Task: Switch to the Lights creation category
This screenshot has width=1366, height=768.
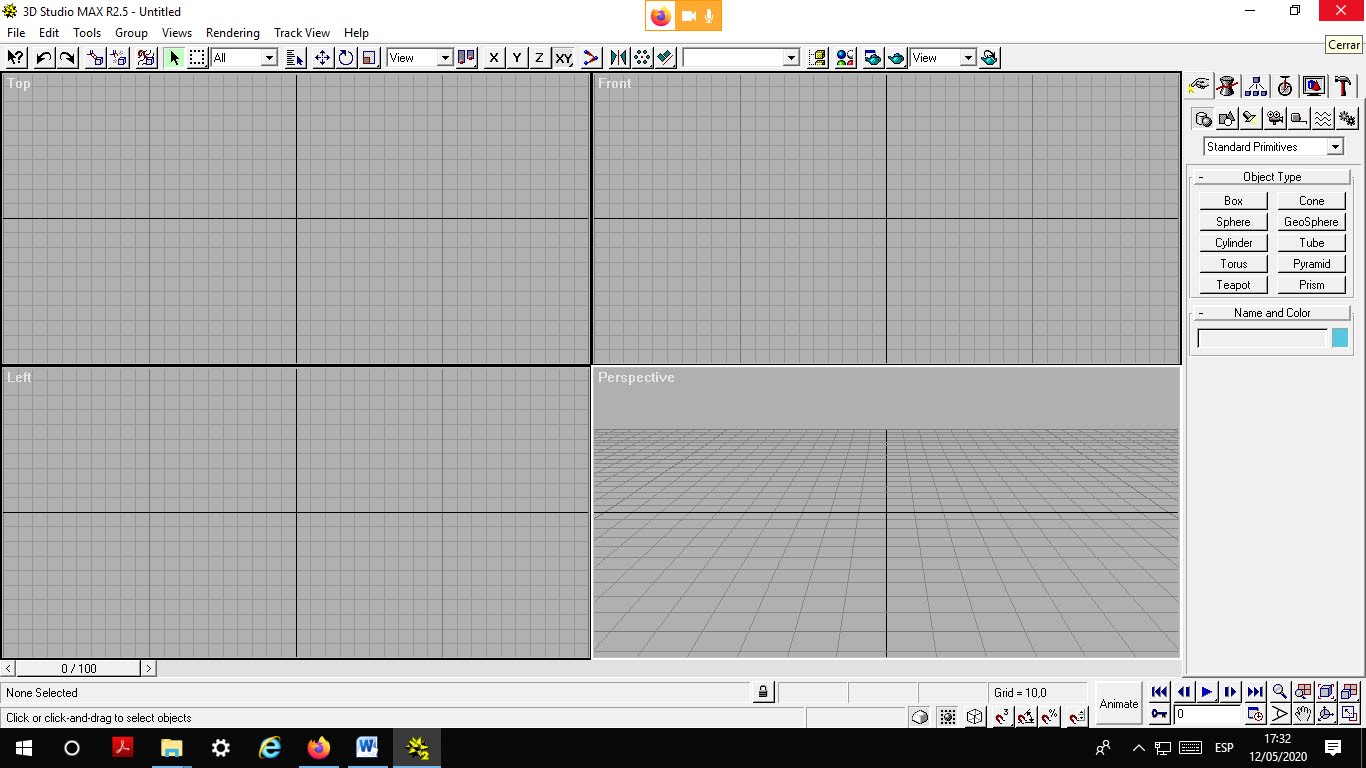Action: tap(1251, 118)
